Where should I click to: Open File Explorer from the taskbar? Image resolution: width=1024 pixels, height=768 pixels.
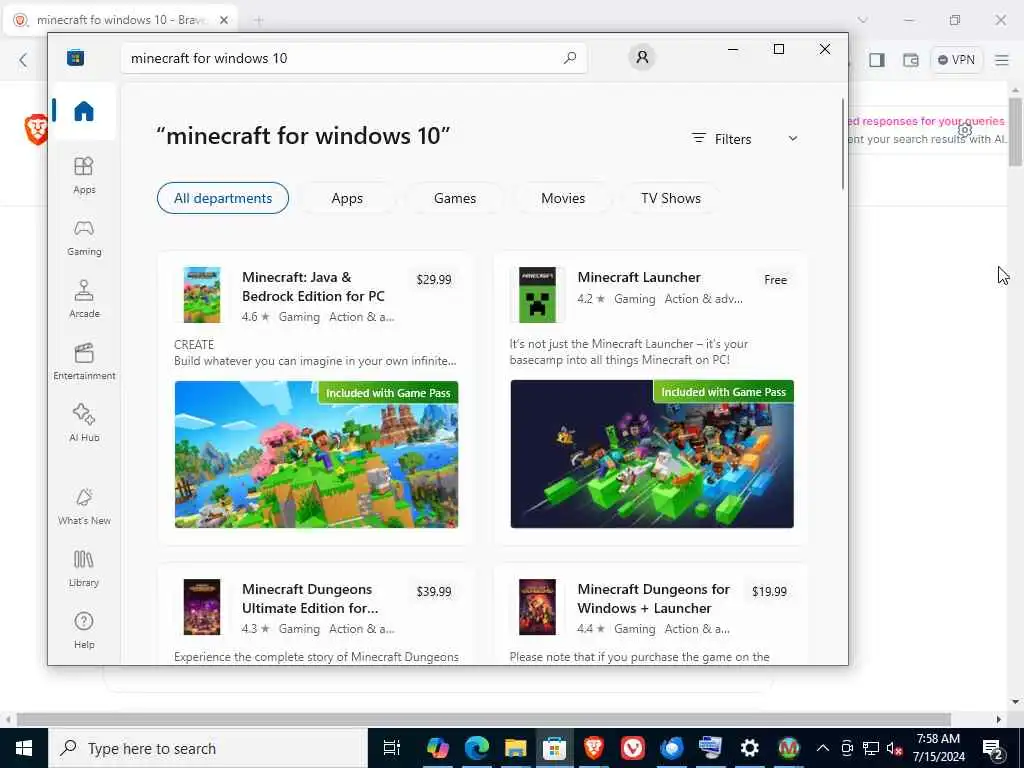click(x=515, y=748)
